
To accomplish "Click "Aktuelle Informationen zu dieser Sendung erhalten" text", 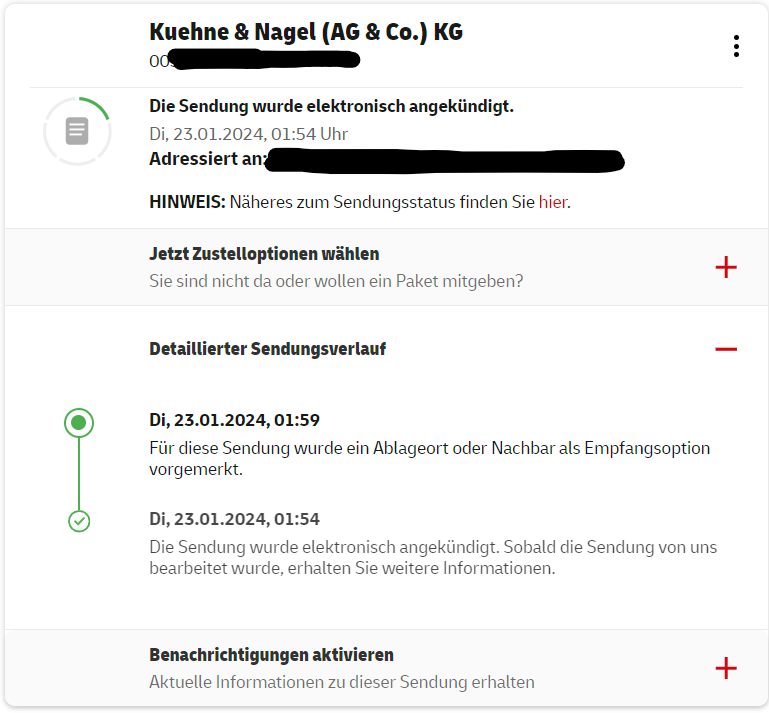I will [342, 682].
